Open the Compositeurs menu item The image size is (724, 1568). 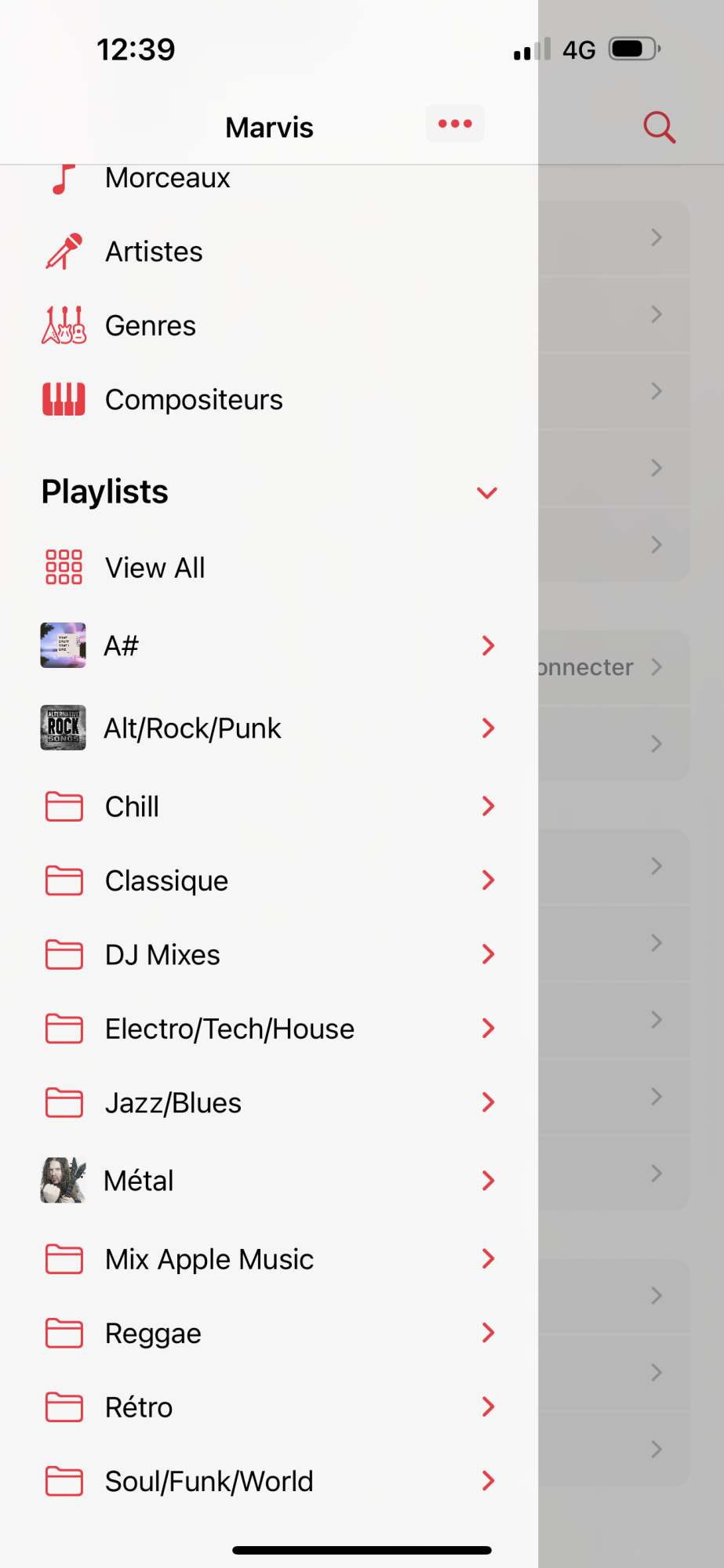tap(194, 400)
